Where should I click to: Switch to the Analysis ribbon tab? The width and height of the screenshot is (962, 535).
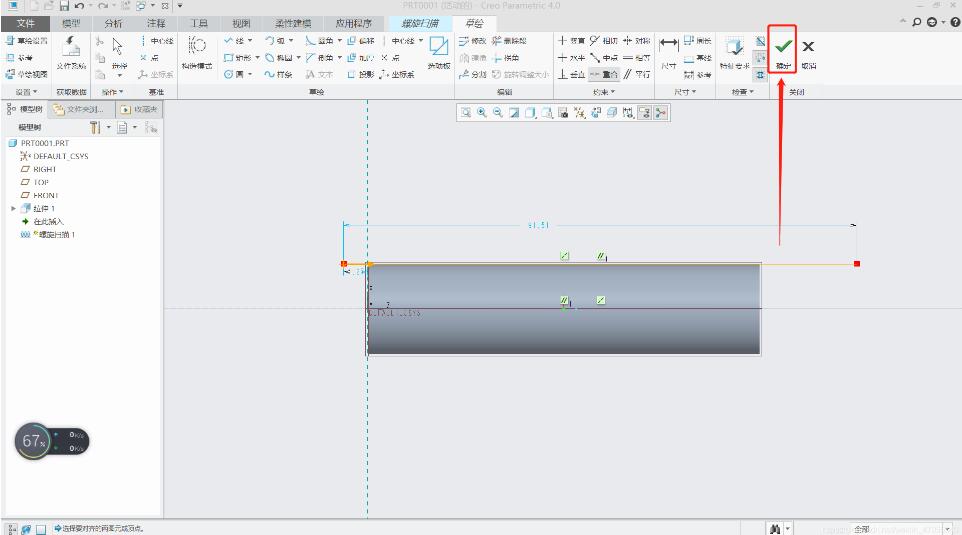114,23
